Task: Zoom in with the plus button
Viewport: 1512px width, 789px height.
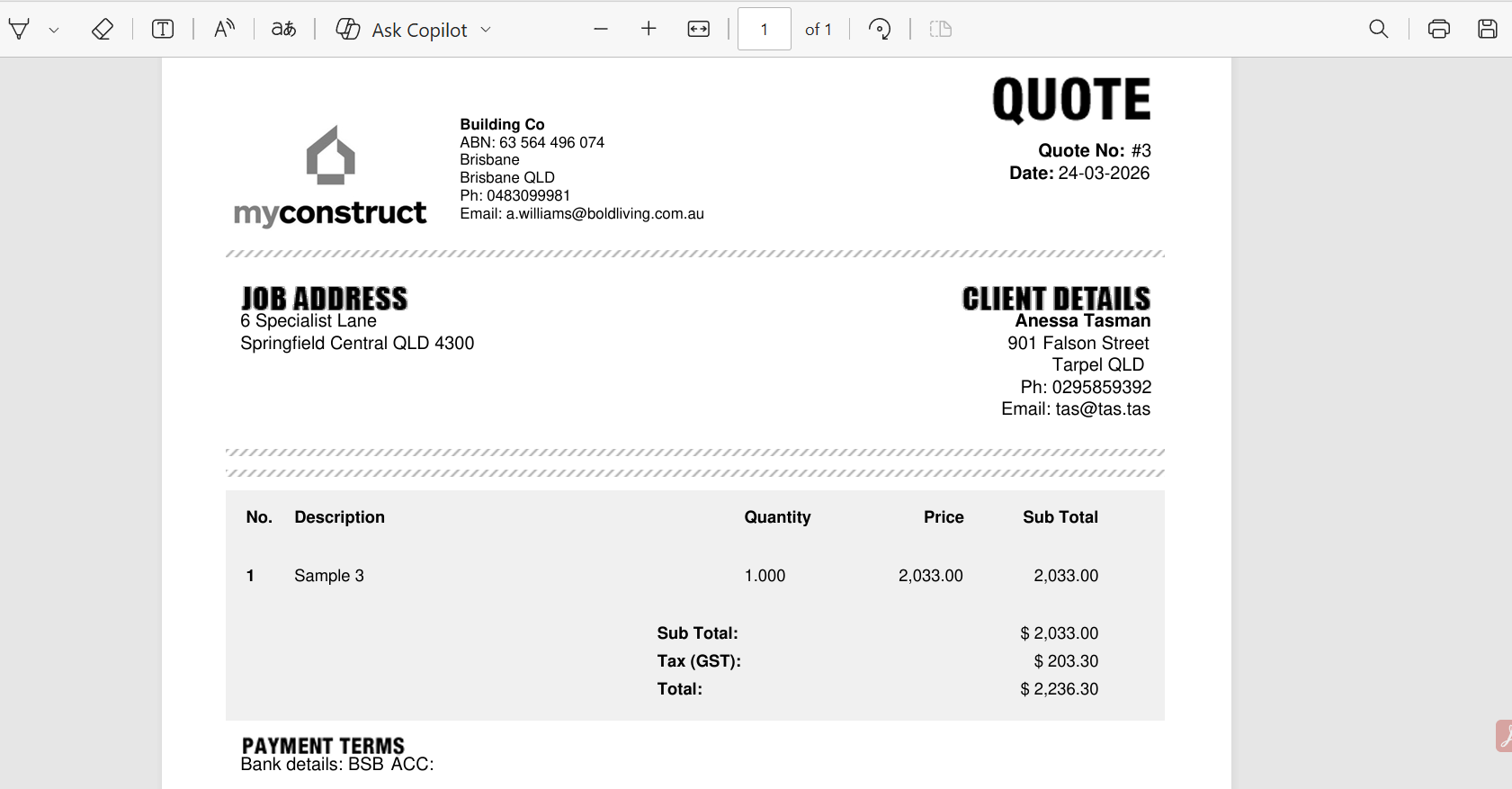Action: coord(649,30)
